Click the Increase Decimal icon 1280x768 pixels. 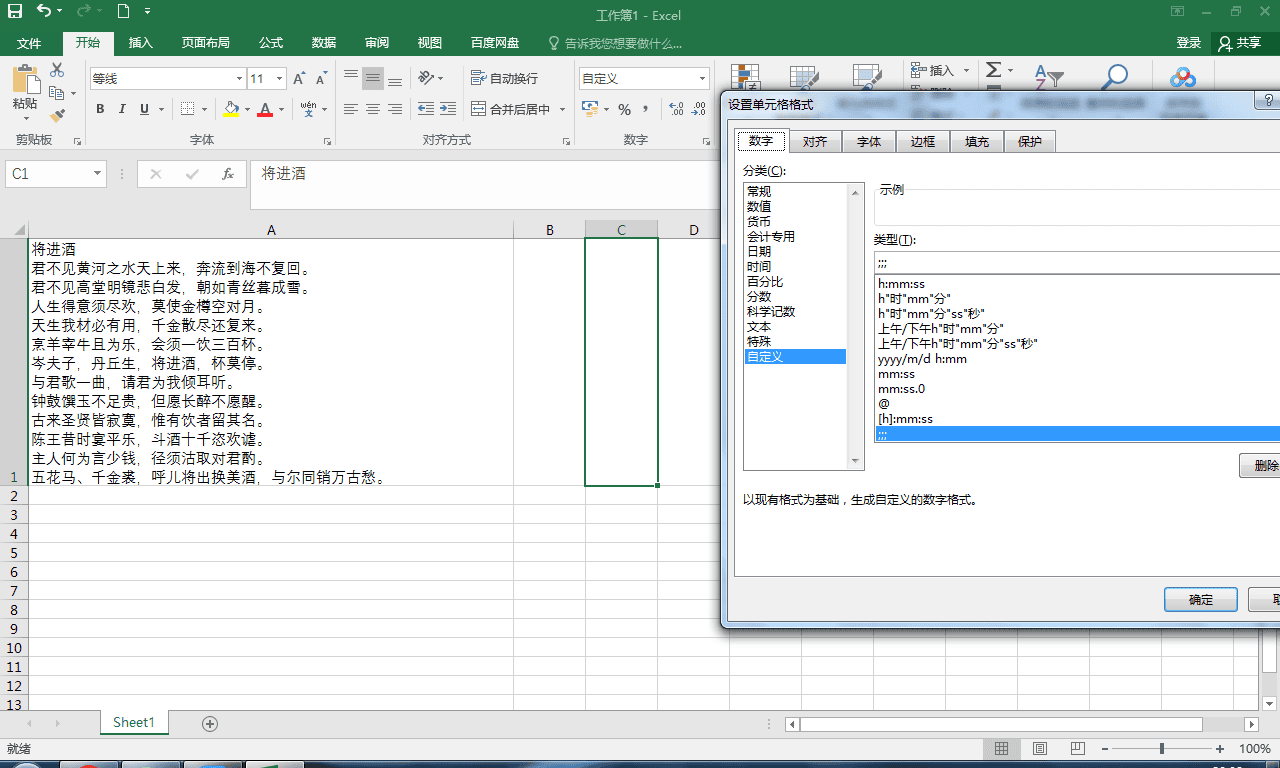pos(676,109)
